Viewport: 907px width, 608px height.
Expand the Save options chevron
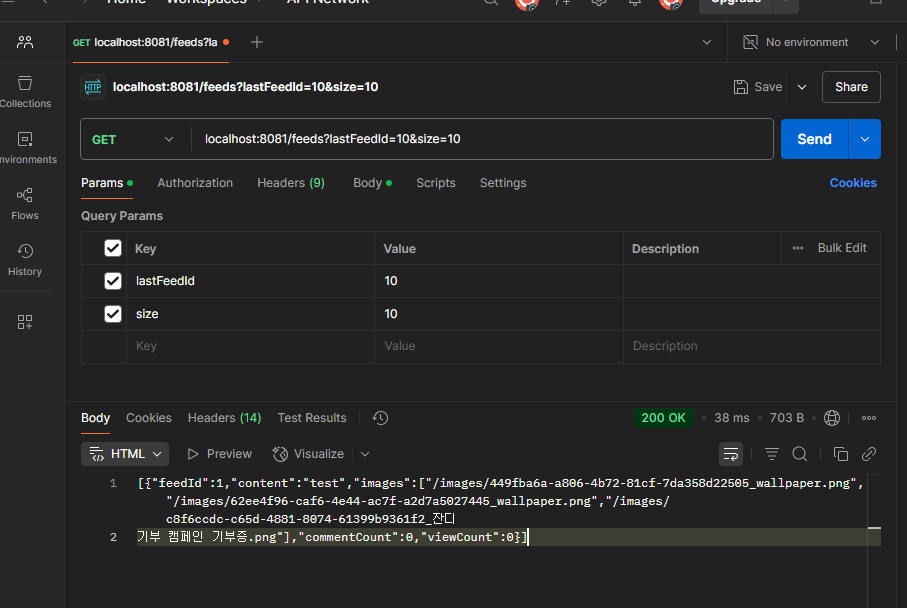coord(802,87)
